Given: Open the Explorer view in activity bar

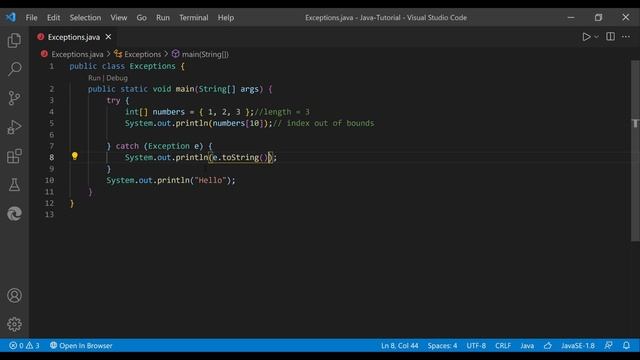Looking at the screenshot, I should pyautogui.click(x=14, y=40).
